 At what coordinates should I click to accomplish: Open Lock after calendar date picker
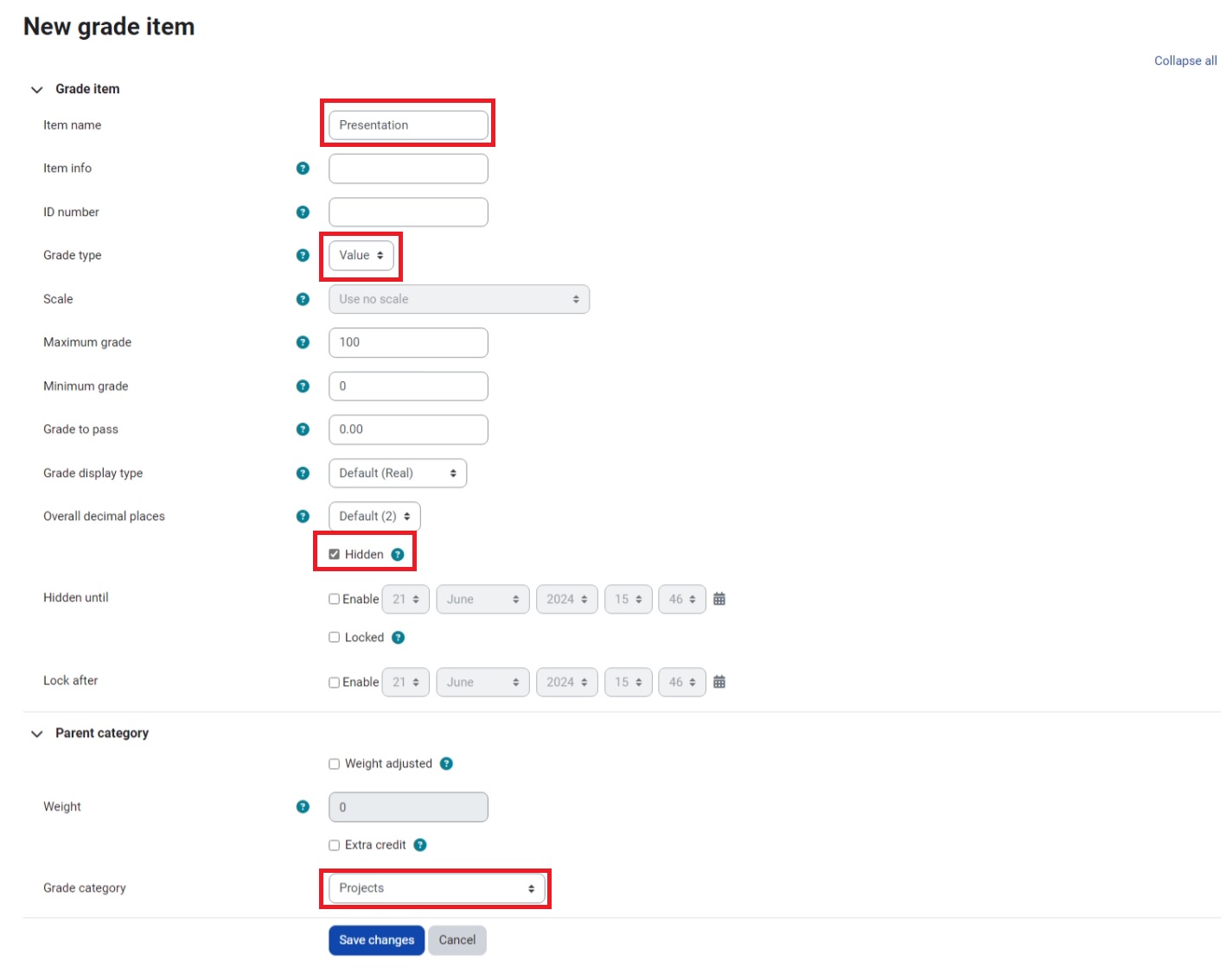point(719,682)
